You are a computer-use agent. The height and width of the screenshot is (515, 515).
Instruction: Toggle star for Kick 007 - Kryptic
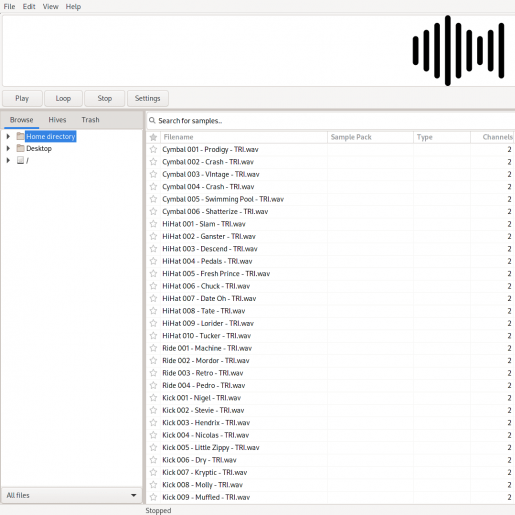tap(153, 472)
